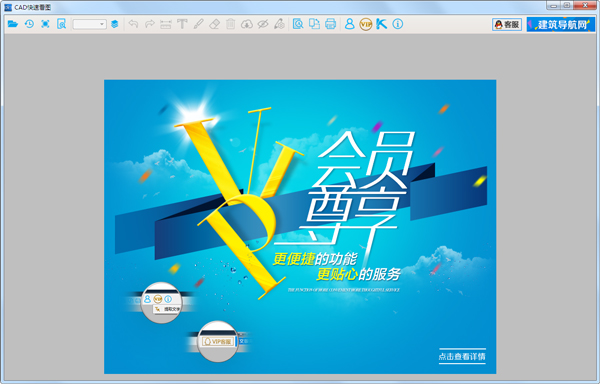
Task: Open the pen settings icon
Action: [279, 24]
